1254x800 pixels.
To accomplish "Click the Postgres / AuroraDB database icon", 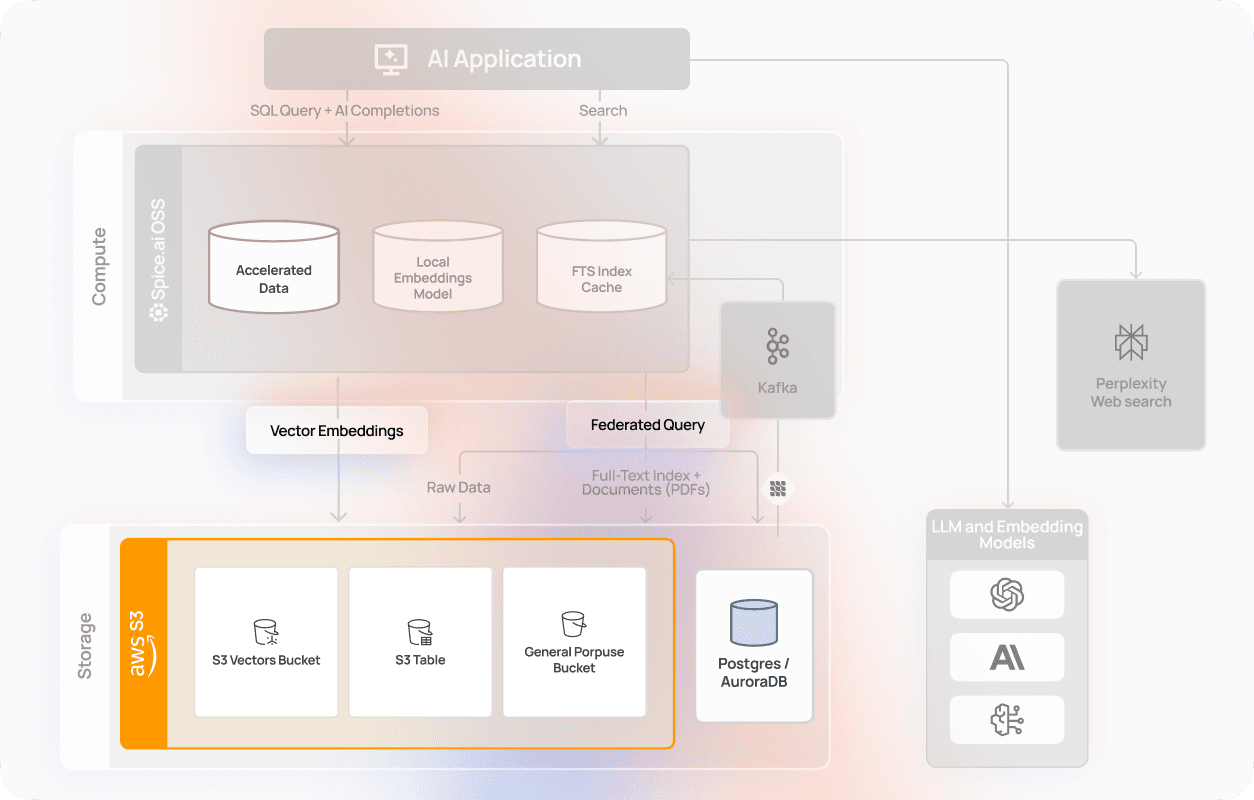I will tap(754, 622).
